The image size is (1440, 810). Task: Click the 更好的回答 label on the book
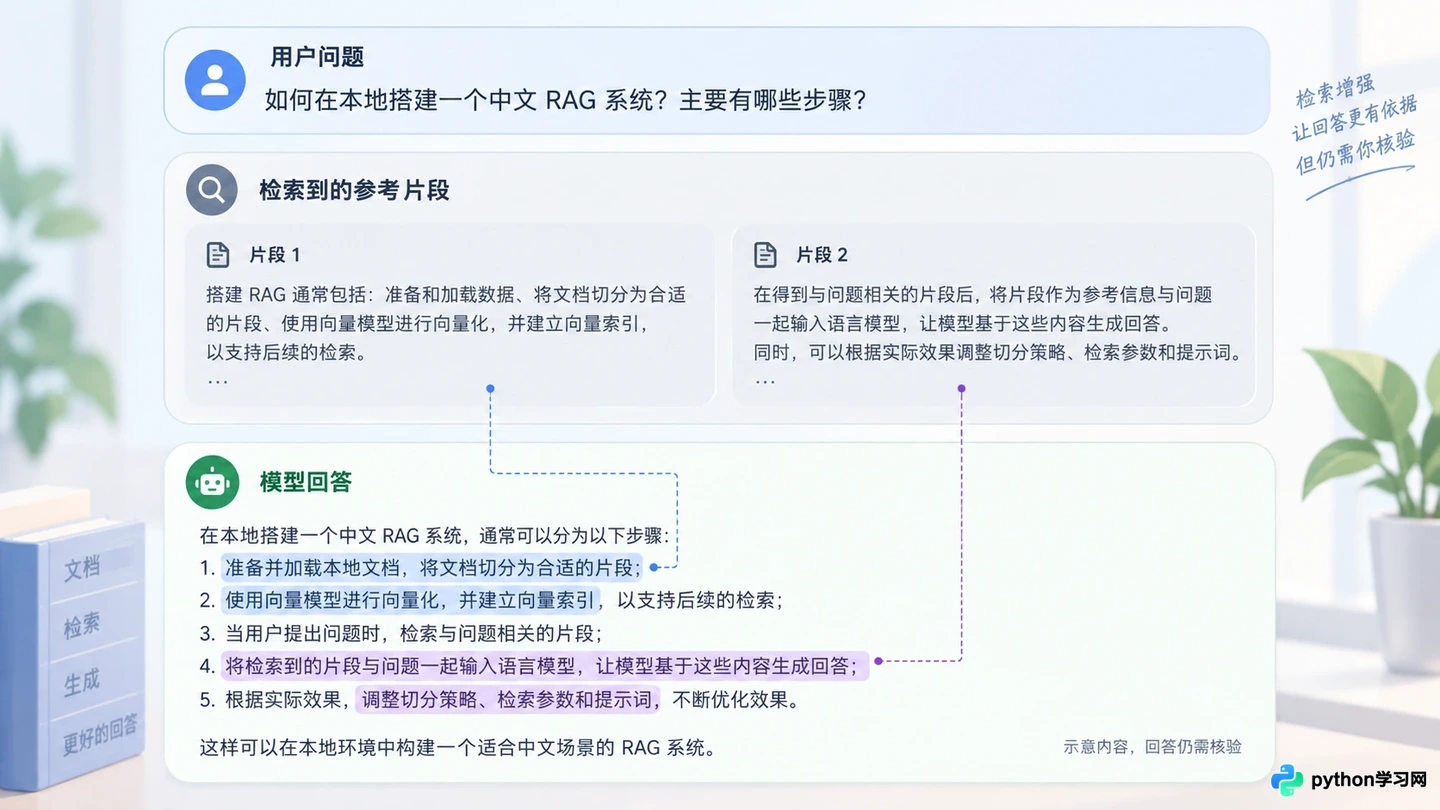(100, 733)
